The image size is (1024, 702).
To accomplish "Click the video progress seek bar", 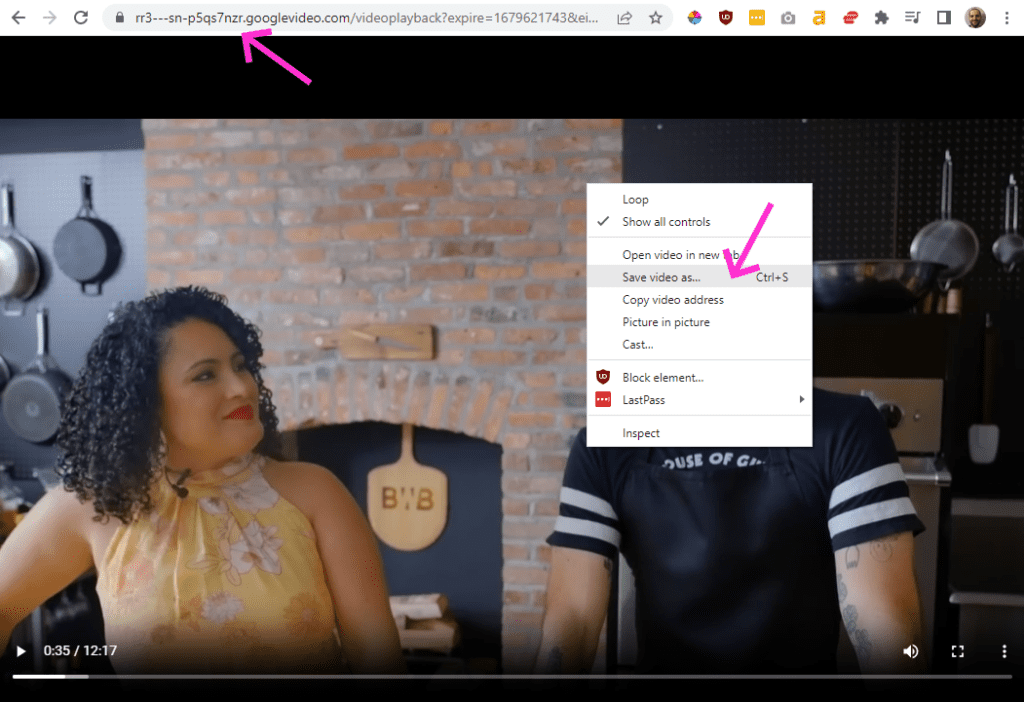I will [500, 677].
